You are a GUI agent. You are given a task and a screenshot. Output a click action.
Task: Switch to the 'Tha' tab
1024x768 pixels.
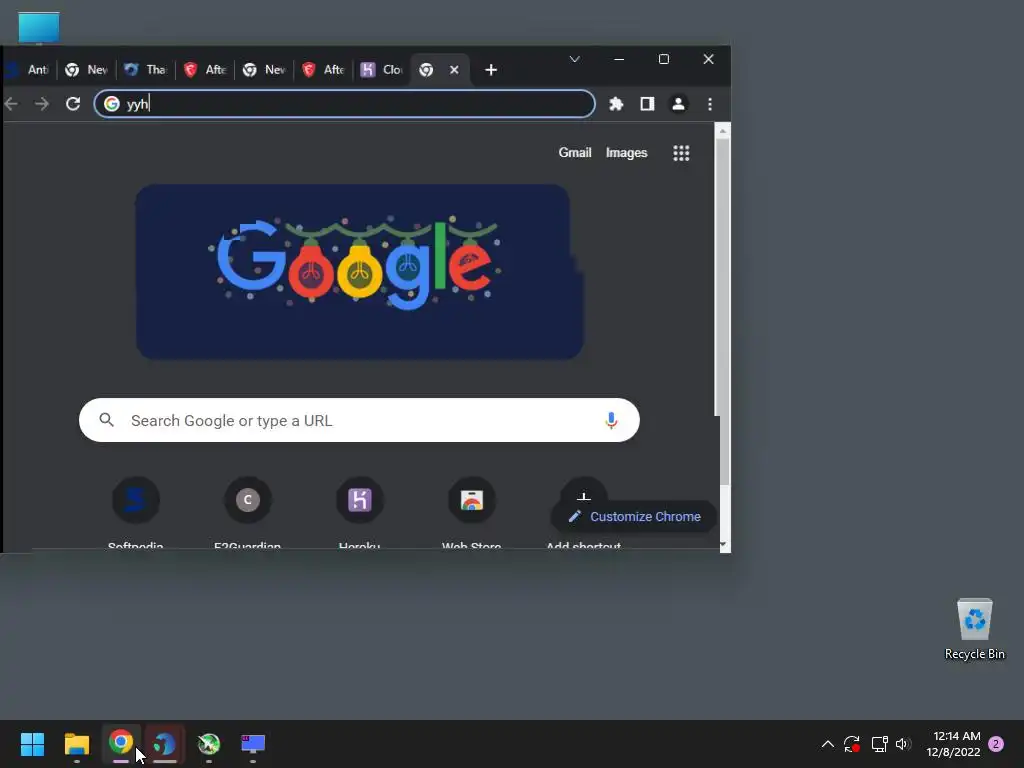(146, 70)
